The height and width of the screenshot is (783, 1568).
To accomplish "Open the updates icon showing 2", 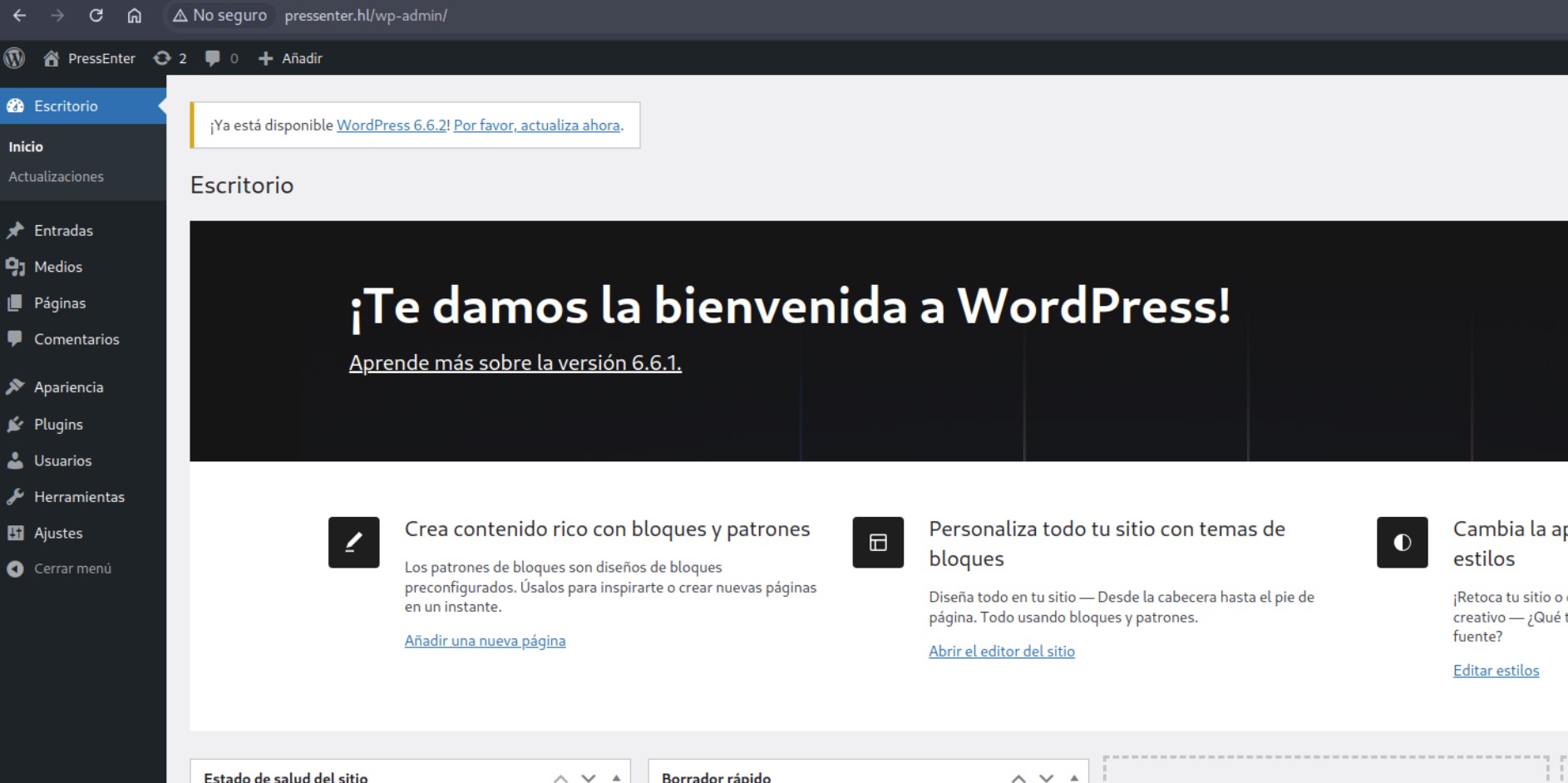I will point(170,58).
